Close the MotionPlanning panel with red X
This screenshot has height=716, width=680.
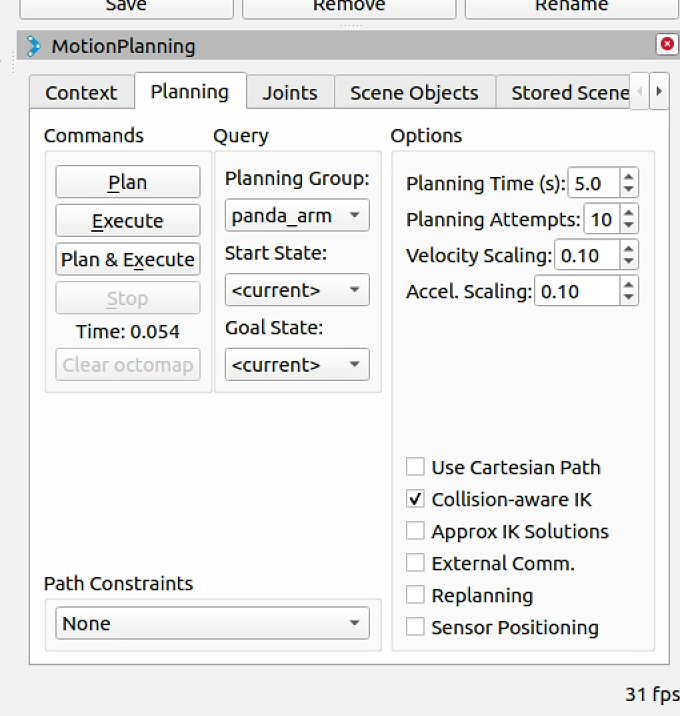667,44
